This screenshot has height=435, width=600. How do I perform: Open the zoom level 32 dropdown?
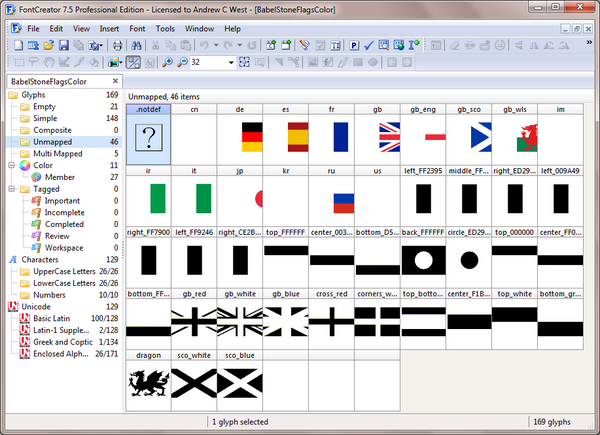(231, 62)
